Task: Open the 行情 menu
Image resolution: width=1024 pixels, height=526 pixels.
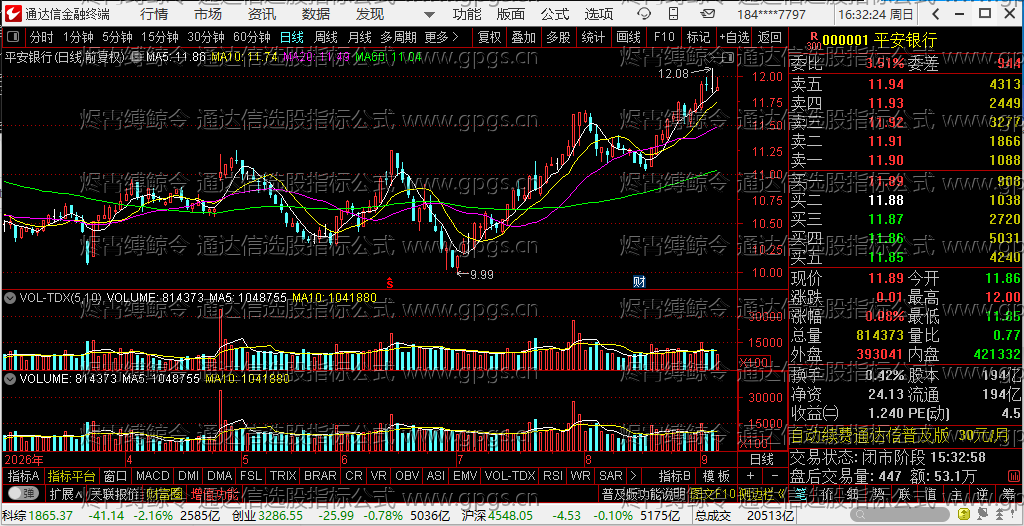Action: coord(153,14)
